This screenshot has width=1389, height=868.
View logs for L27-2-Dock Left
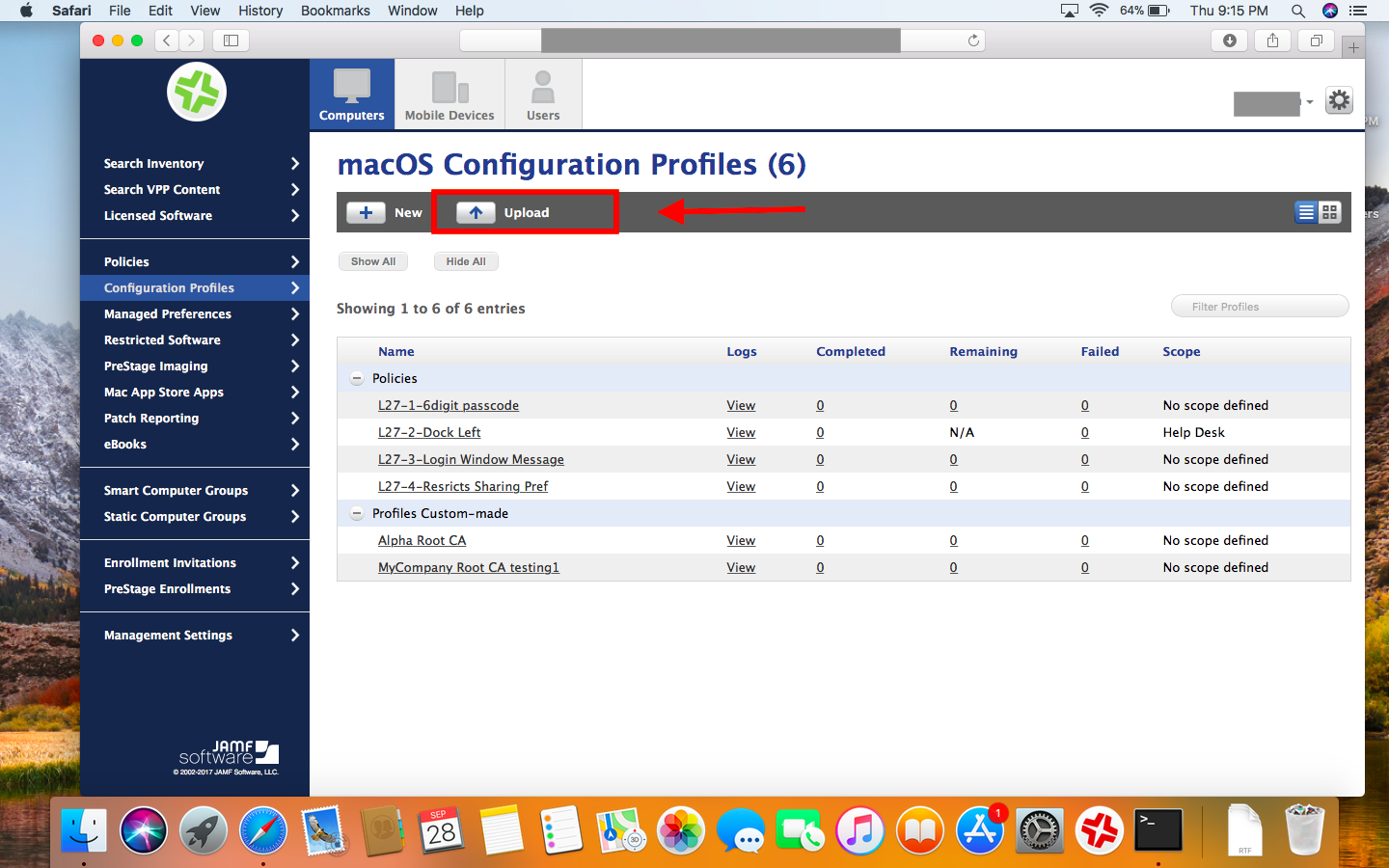pos(741,433)
